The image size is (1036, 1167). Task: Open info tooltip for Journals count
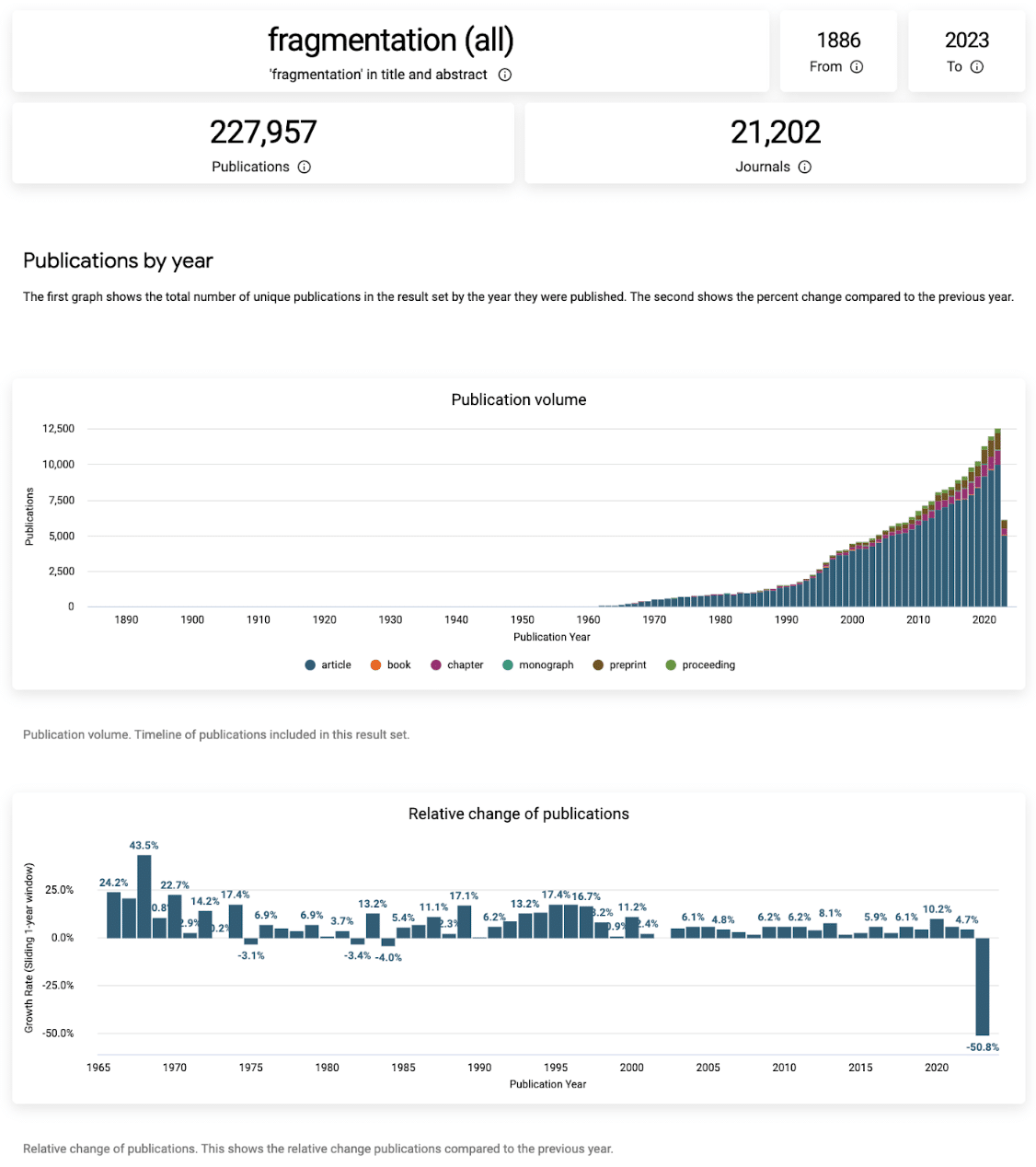tap(805, 167)
